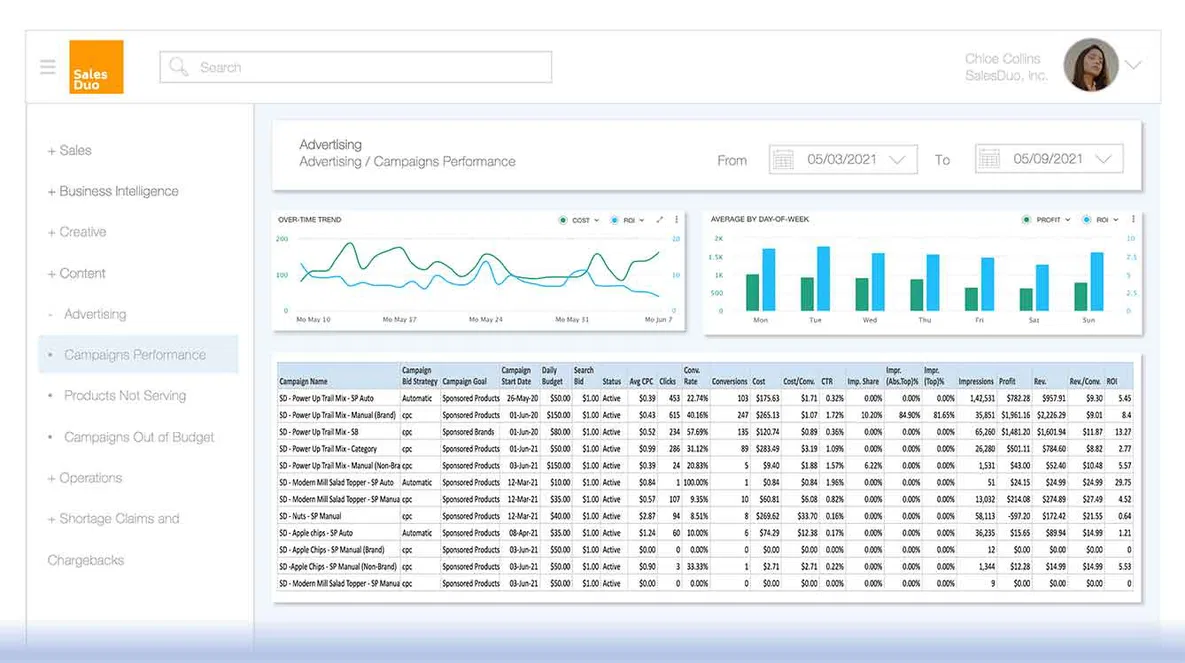
Task: Click 'Sponsored Brands' campaign goal cell
Action: [469, 432]
